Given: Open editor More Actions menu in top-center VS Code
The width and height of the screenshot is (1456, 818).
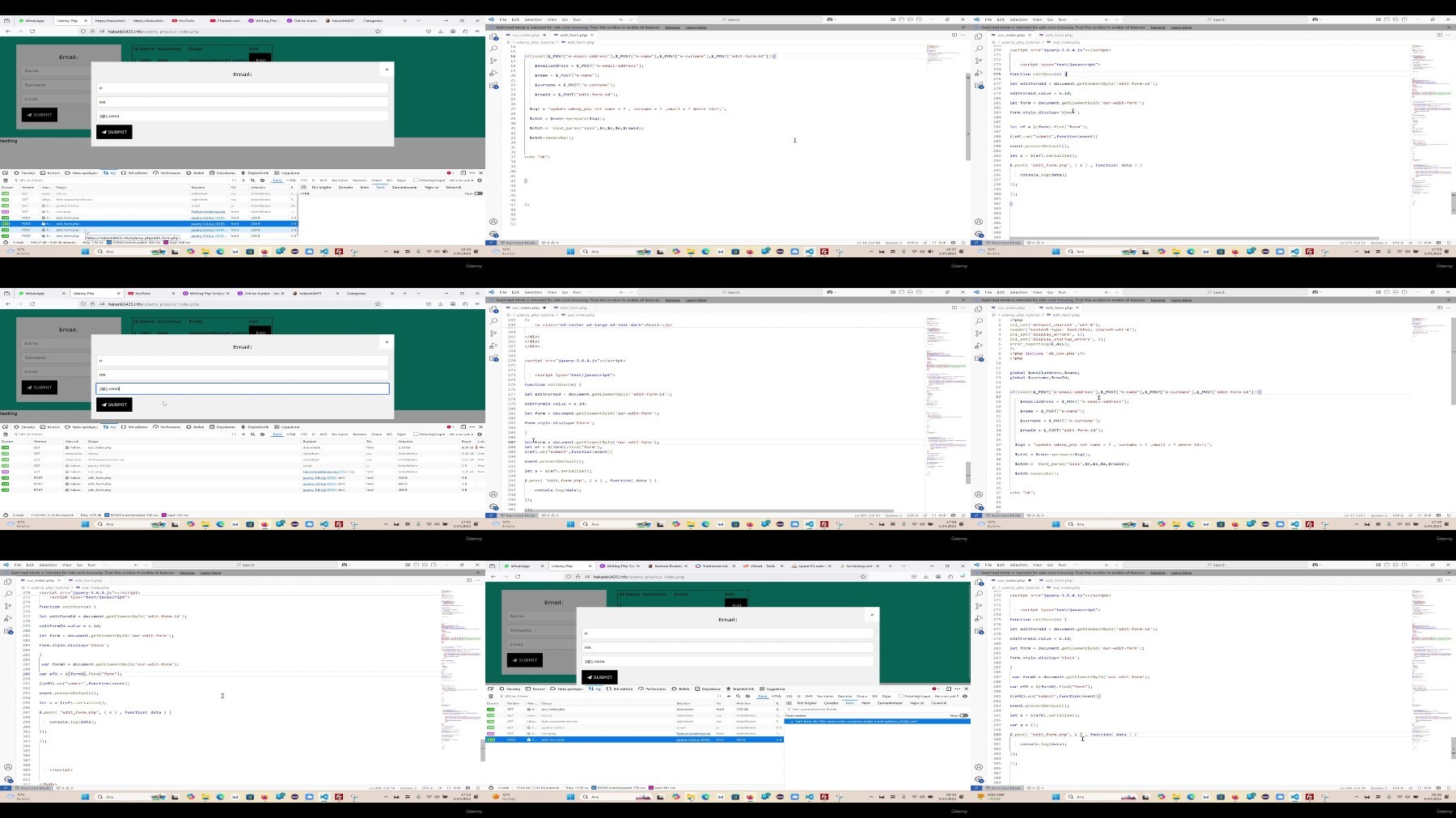Looking at the screenshot, I should coord(963,35).
